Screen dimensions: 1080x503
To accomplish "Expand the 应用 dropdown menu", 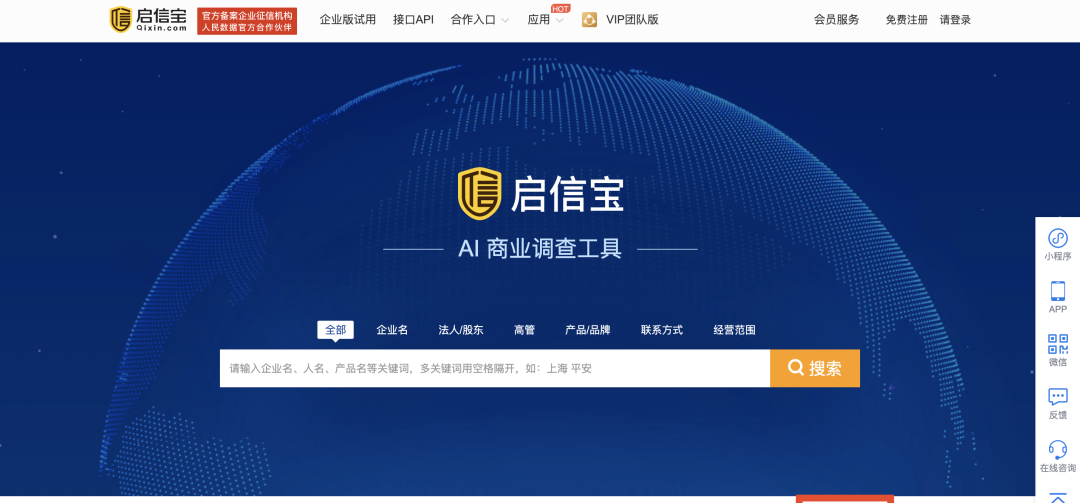I will [546, 20].
